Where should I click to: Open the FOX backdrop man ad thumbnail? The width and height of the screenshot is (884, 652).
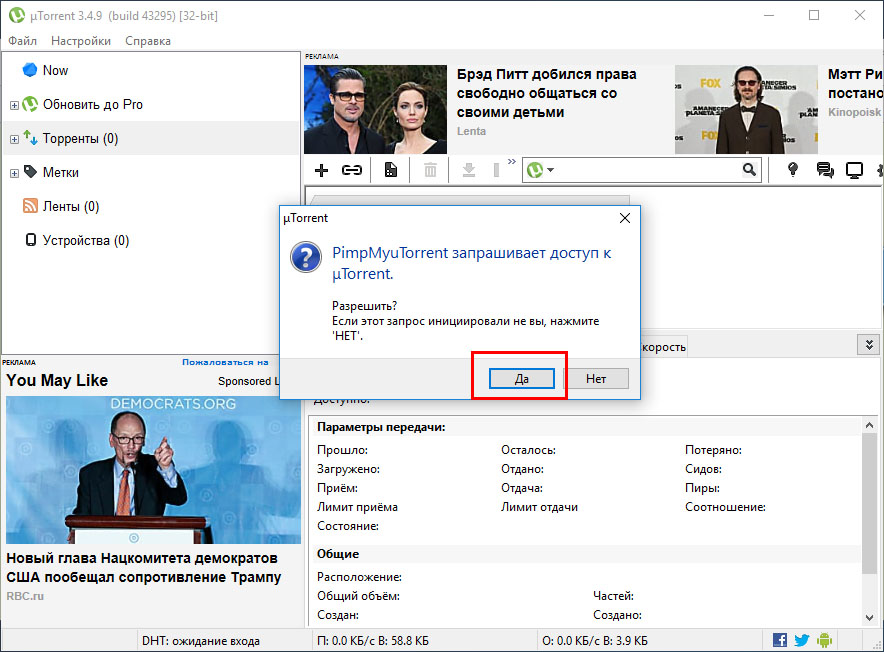(x=746, y=109)
